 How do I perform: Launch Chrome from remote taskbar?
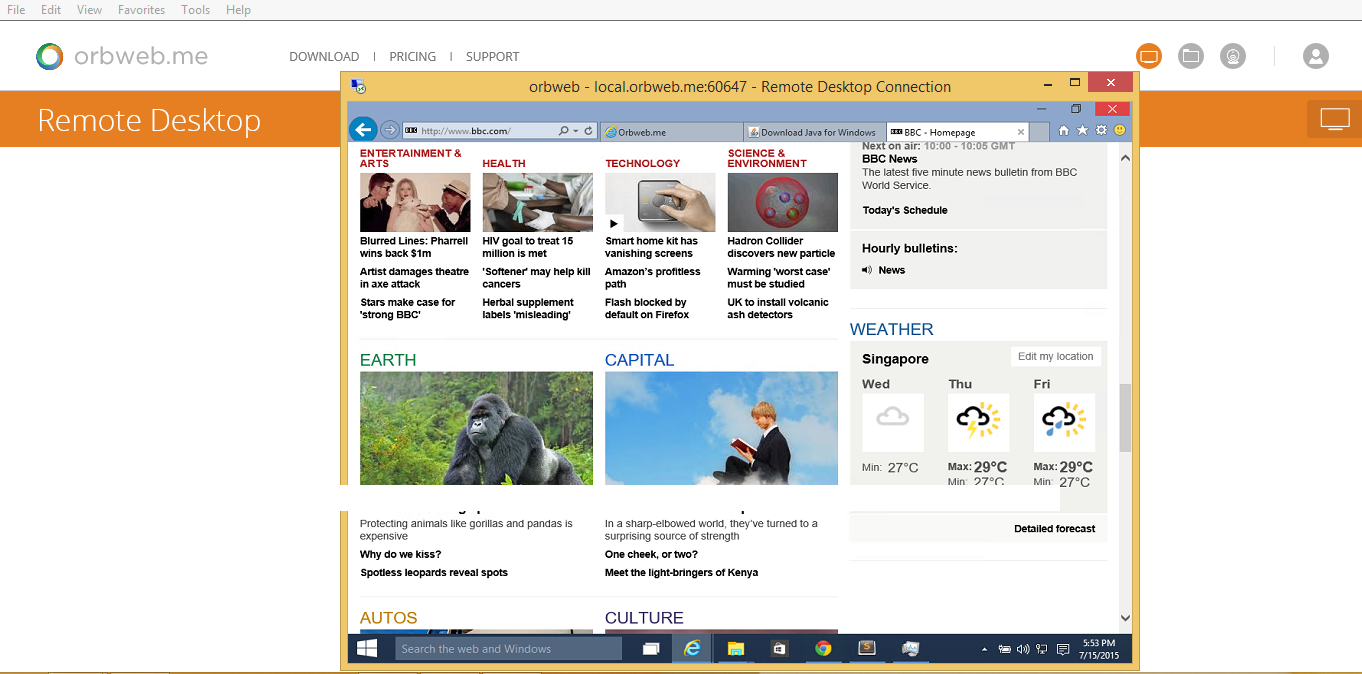click(x=823, y=648)
